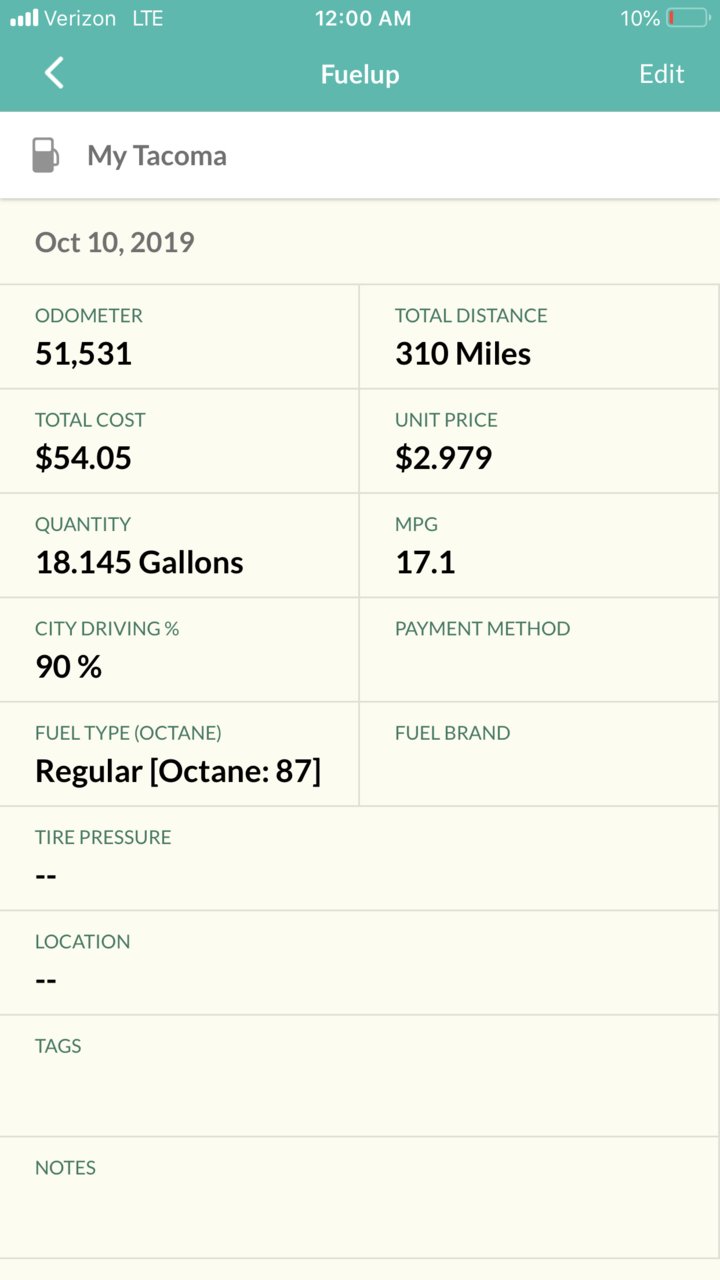Image resolution: width=720 pixels, height=1280 pixels.
Task: Tap the back arrow icon
Action: pyautogui.click(x=54, y=73)
